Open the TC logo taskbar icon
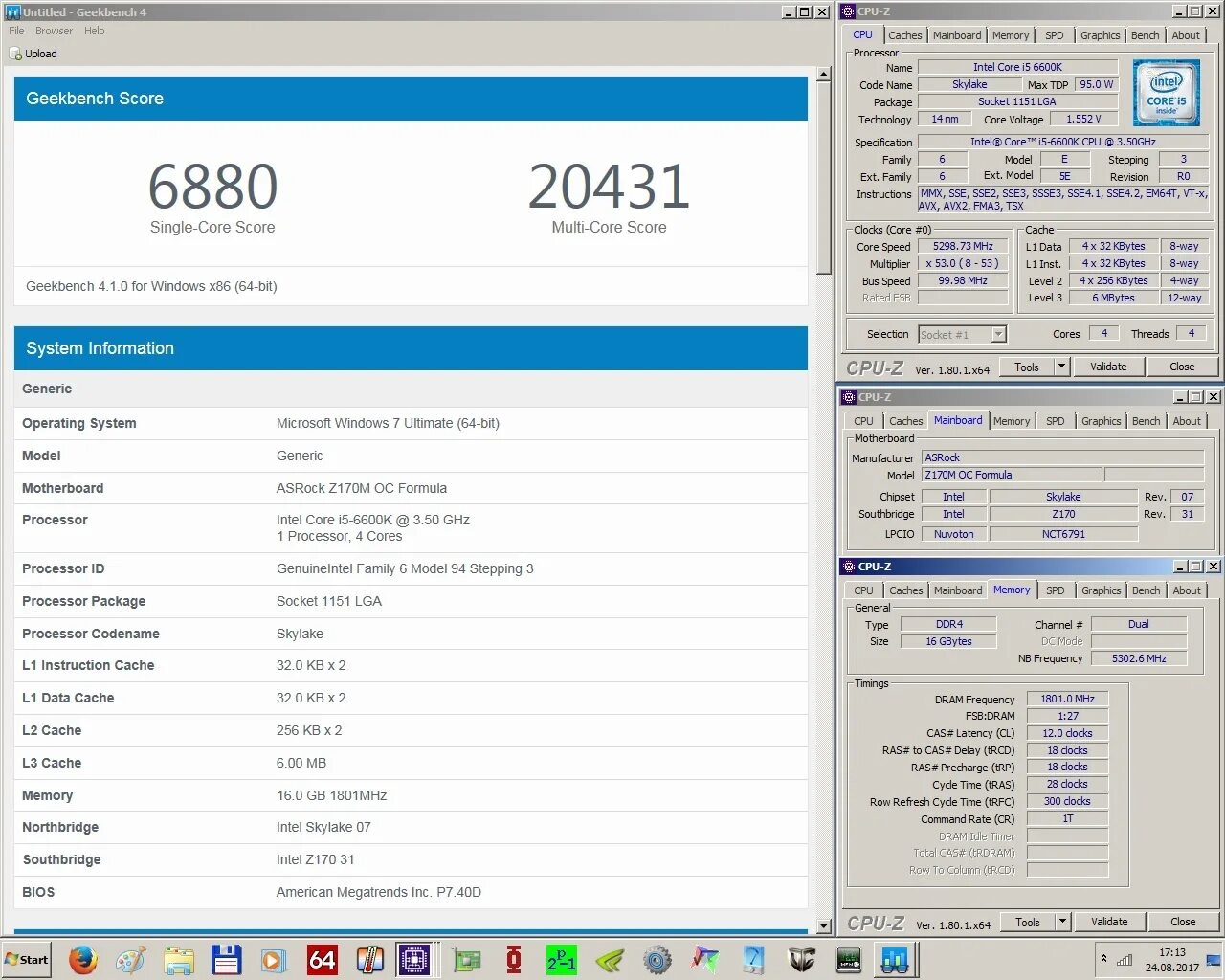The height and width of the screenshot is (980, 1225). (x=801, y=959)
